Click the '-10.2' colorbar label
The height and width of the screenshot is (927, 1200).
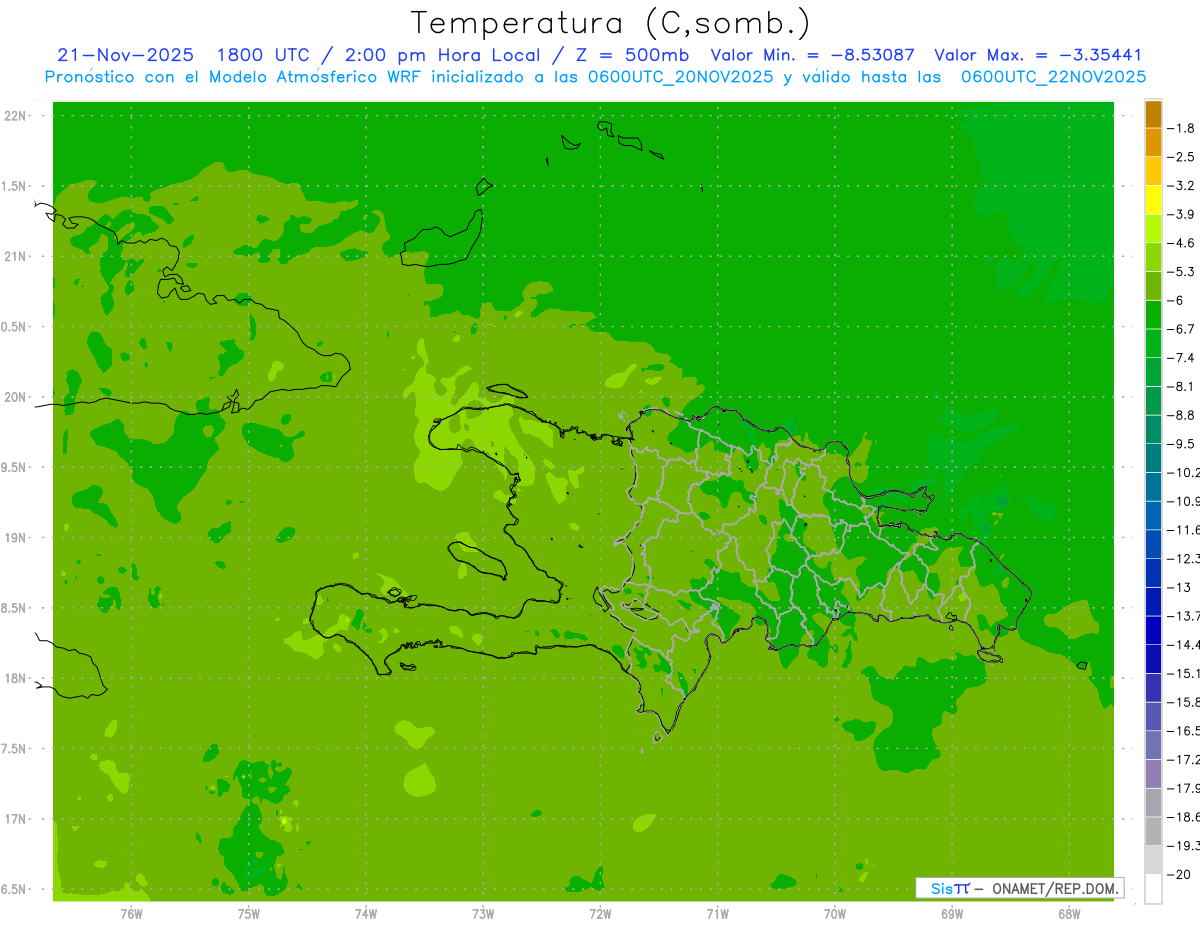tap(1184, 472)
